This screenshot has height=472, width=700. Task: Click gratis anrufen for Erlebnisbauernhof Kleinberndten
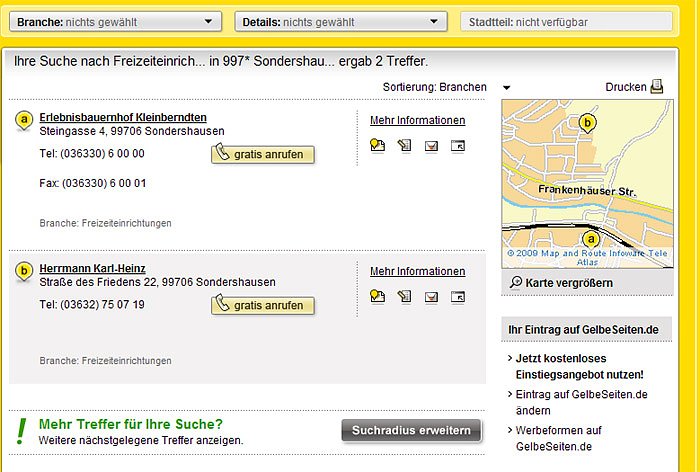click(264, 154)
